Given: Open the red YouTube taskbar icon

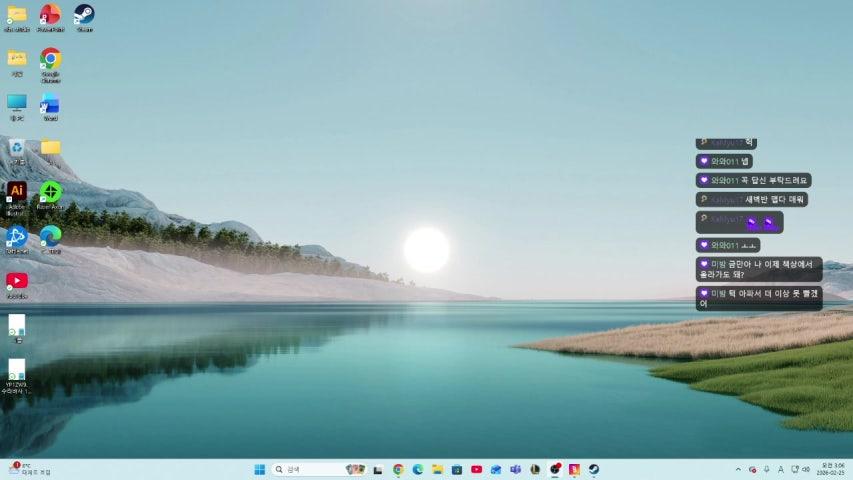Looking at the screenshot, I should click(476, 469).
